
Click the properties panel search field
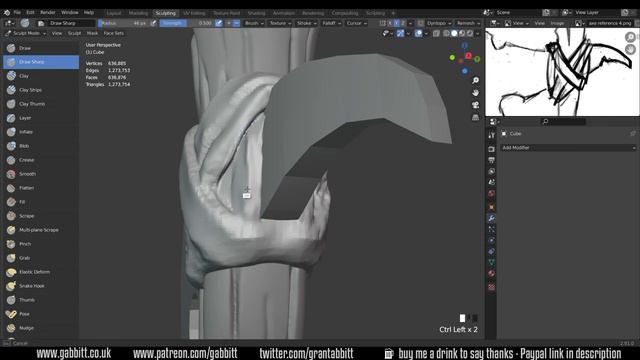tap(563, 122)
